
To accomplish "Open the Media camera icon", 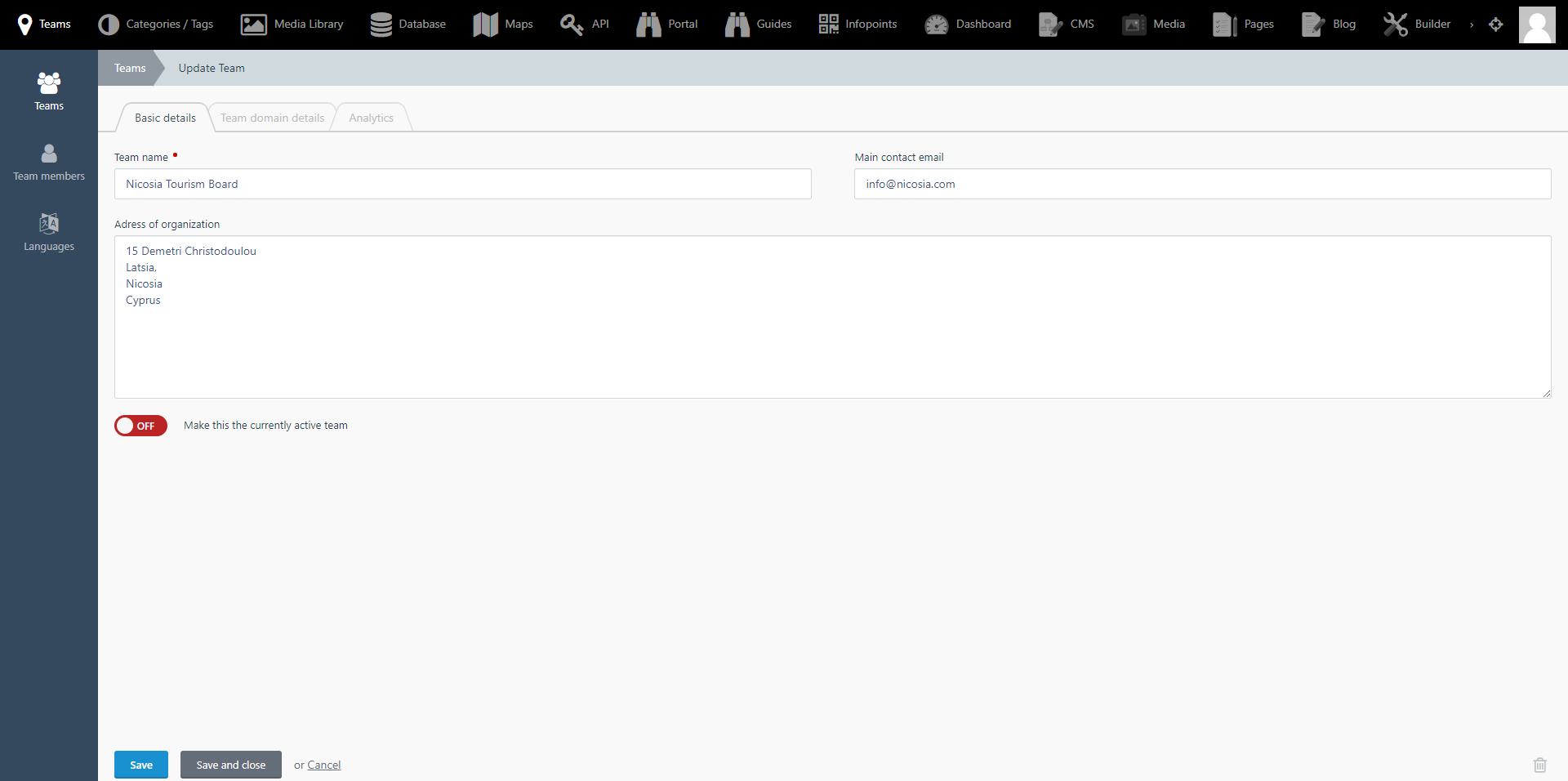I will (x=1134, y=25).
